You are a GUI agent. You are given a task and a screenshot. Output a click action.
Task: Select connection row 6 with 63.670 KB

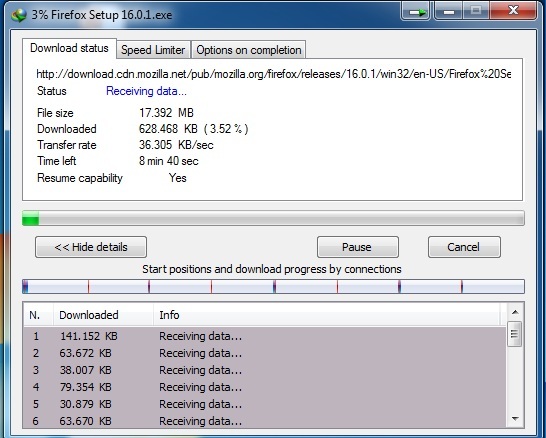(x=265, y=421)
